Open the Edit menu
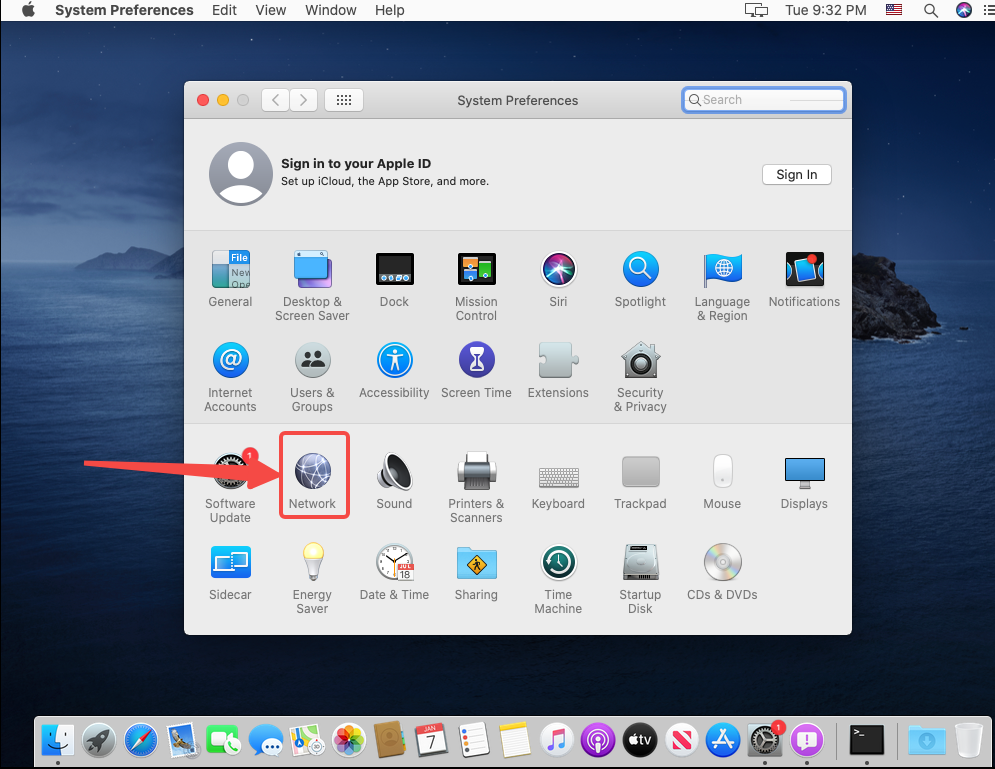 pos(224,10)
